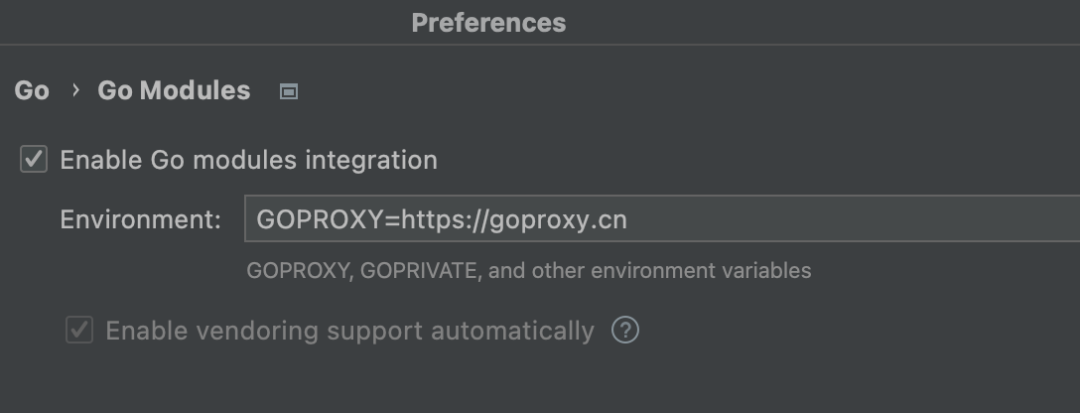Click the Preferences window title
The height and width of the screenshot is (413, 1080).
(489, 22)
